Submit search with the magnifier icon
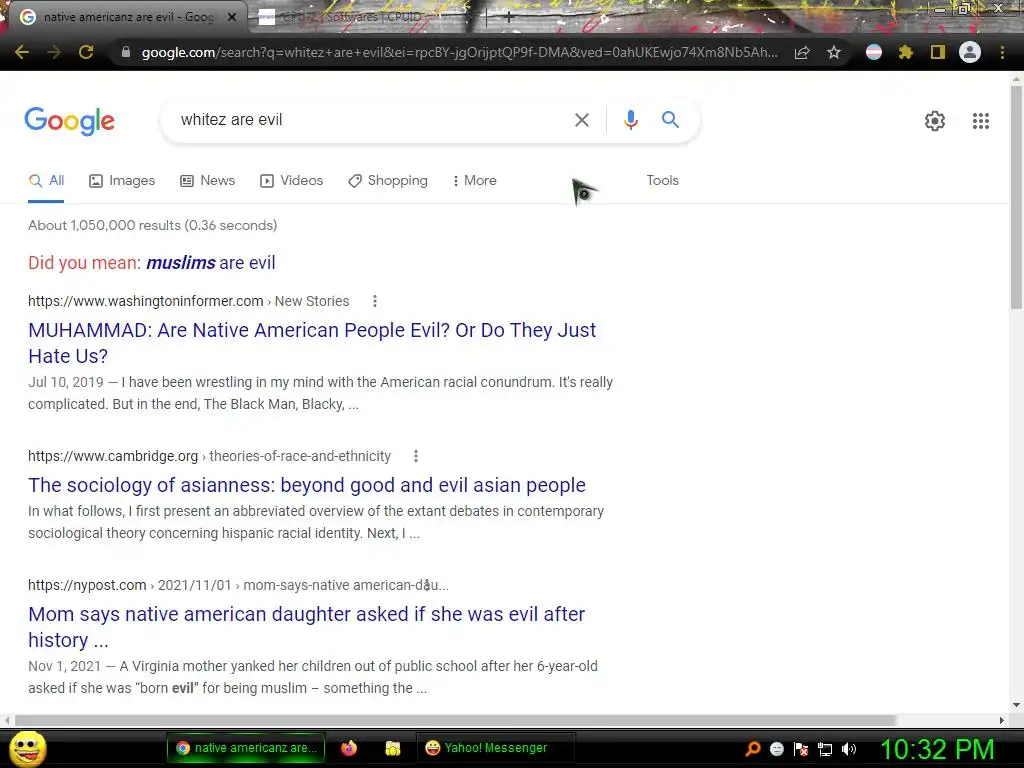This screenshot has height=768, width=1024. click(x=670, y=120)
